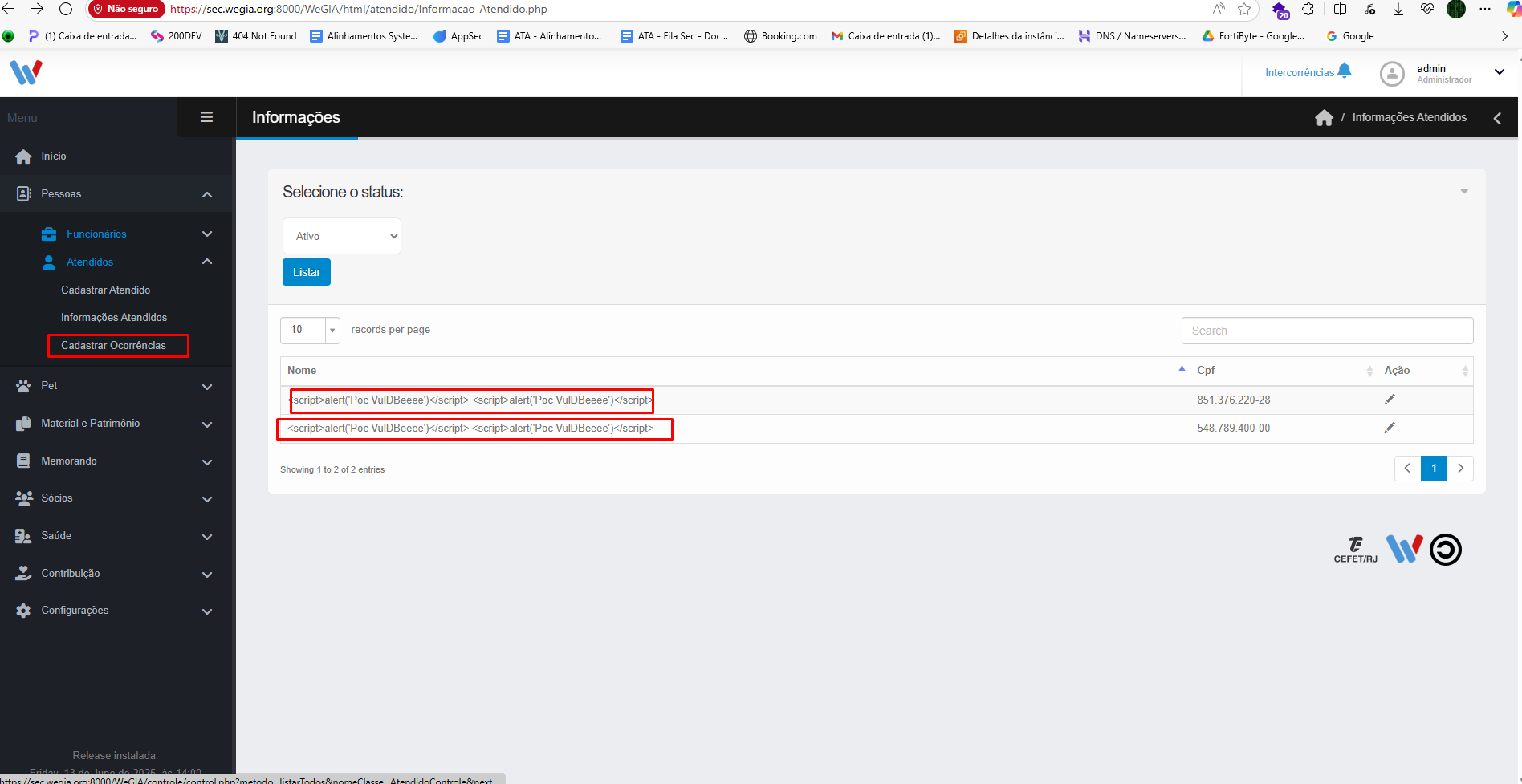1522x784 pixels.
Task: Reload the page in browser
Action: coord(66,9)
